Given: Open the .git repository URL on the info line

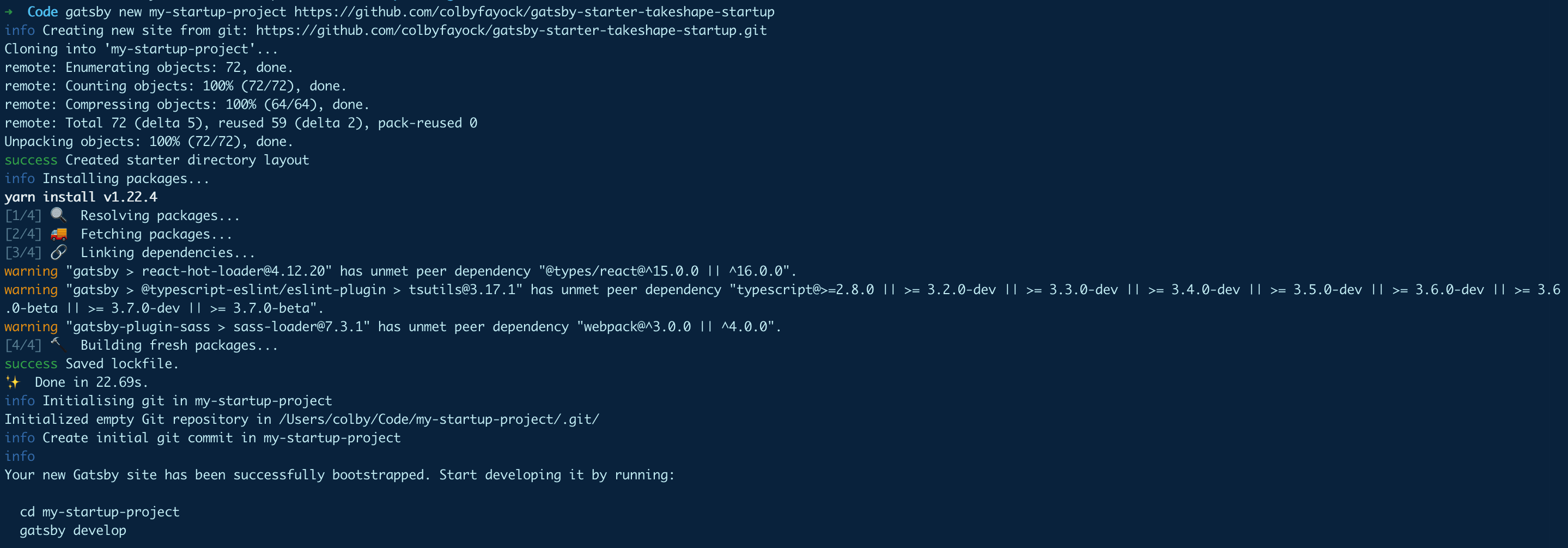Looking at the screenshot, I should click(x=510, y=31).
